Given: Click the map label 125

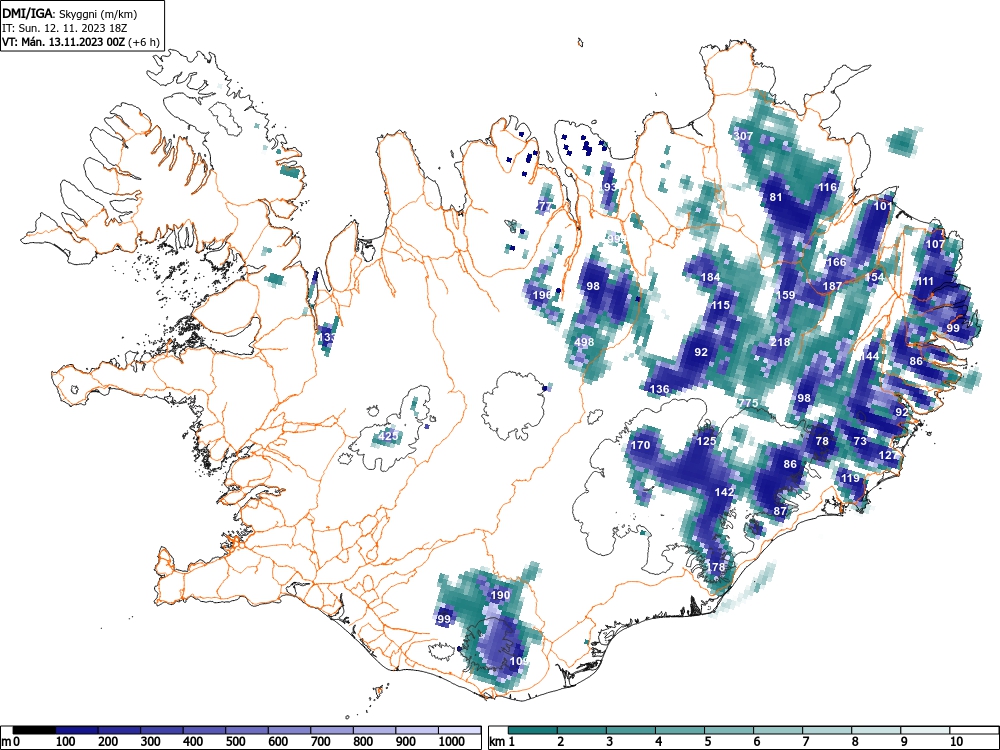Looking at the screenshot, I should tap(706, 441).
